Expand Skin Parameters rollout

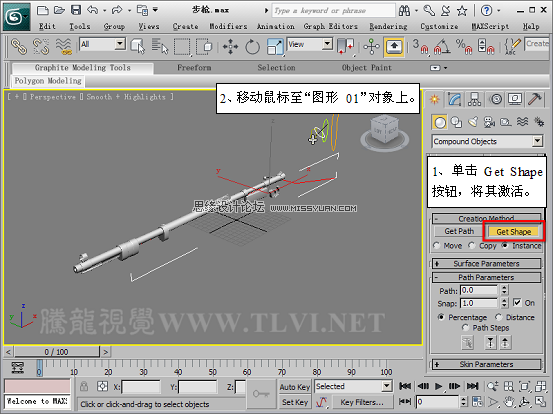(487, 364)
